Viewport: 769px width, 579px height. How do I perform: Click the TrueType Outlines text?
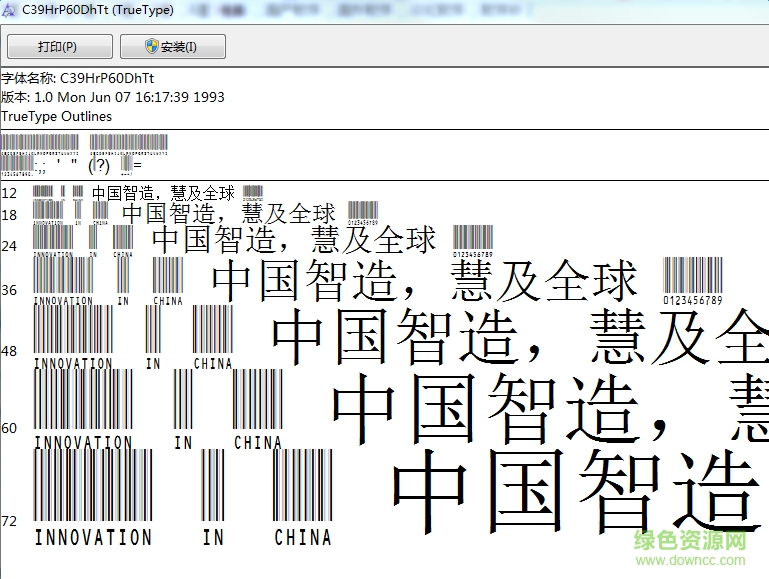(x=56, y=116)
